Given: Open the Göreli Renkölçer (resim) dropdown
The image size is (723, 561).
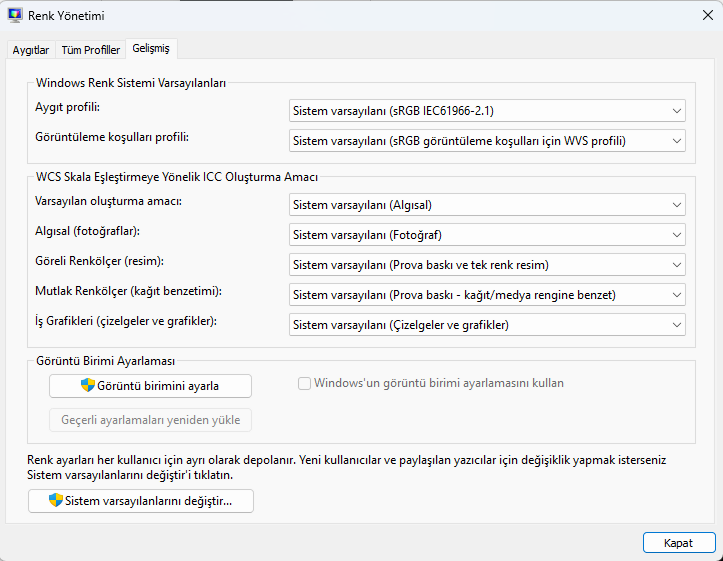Looking at the screenshot, I should pyautogui.click(x=487, y=265).
